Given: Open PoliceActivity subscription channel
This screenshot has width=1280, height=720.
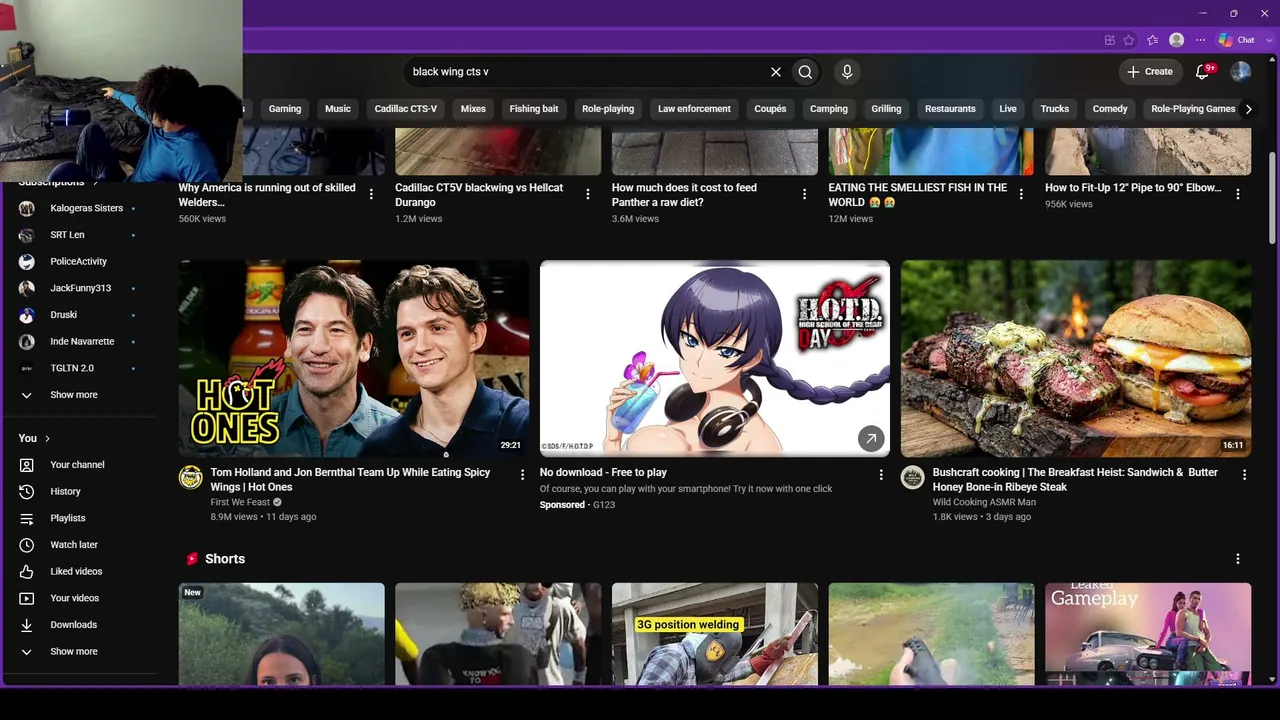Looking at the screenshot, I should click(x=80, y=262).
